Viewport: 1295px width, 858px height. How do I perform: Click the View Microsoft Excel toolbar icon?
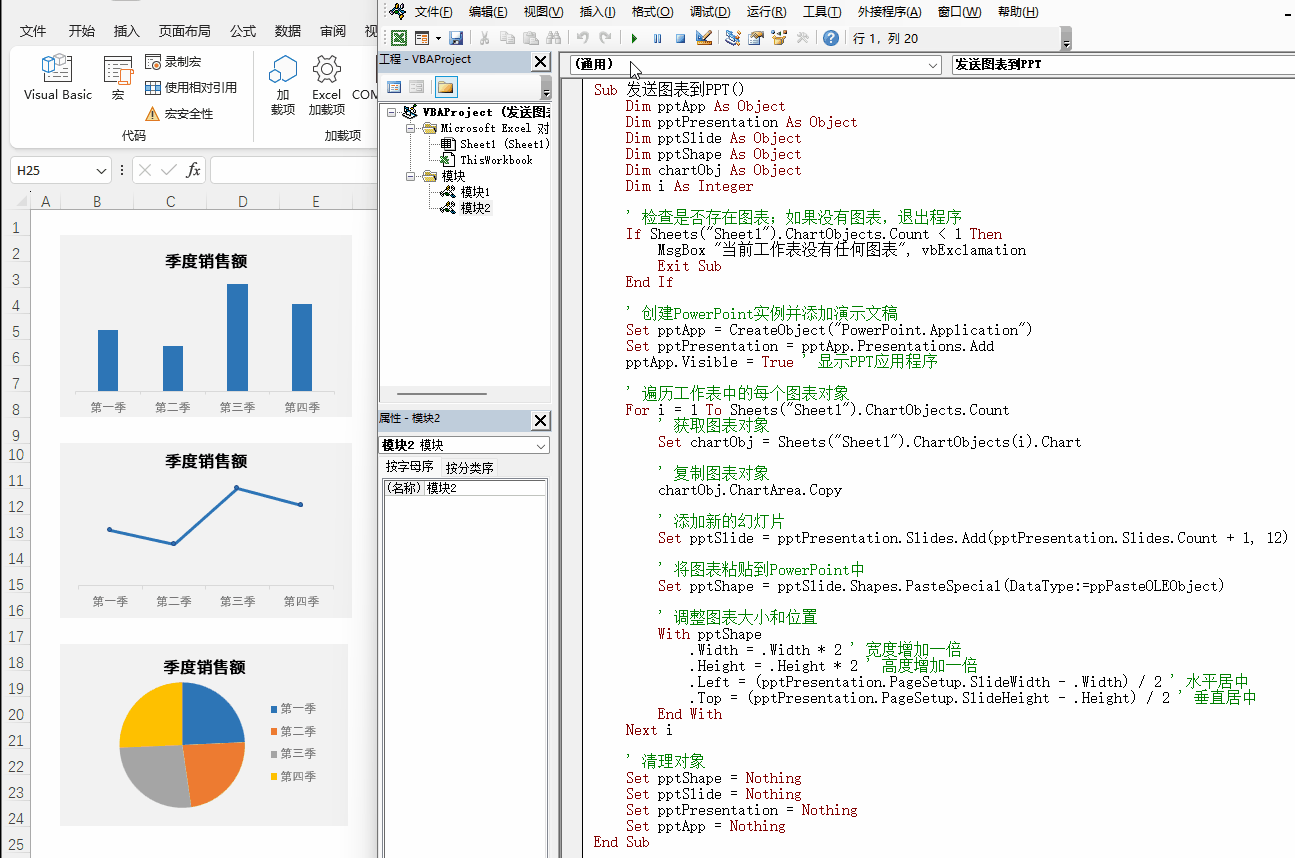click(398, 38)
